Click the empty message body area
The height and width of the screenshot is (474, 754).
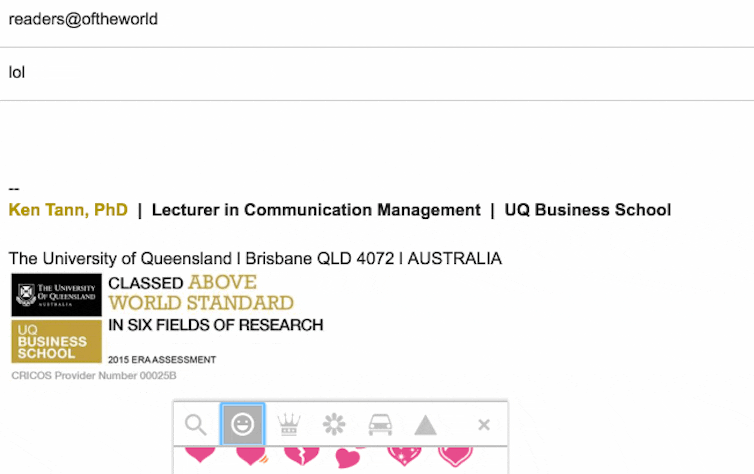(x=377, y=139)
